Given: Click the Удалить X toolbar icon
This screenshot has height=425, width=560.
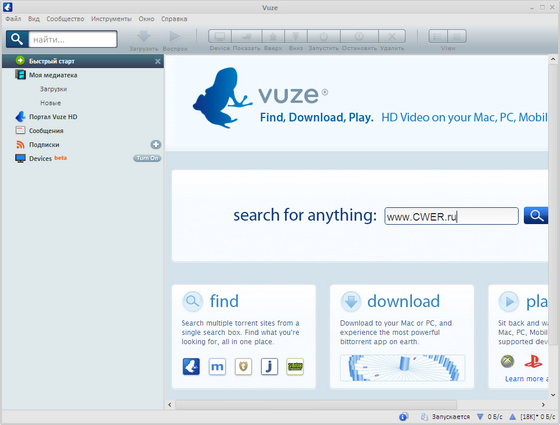Looking at the screenshot, I should 392,36.
